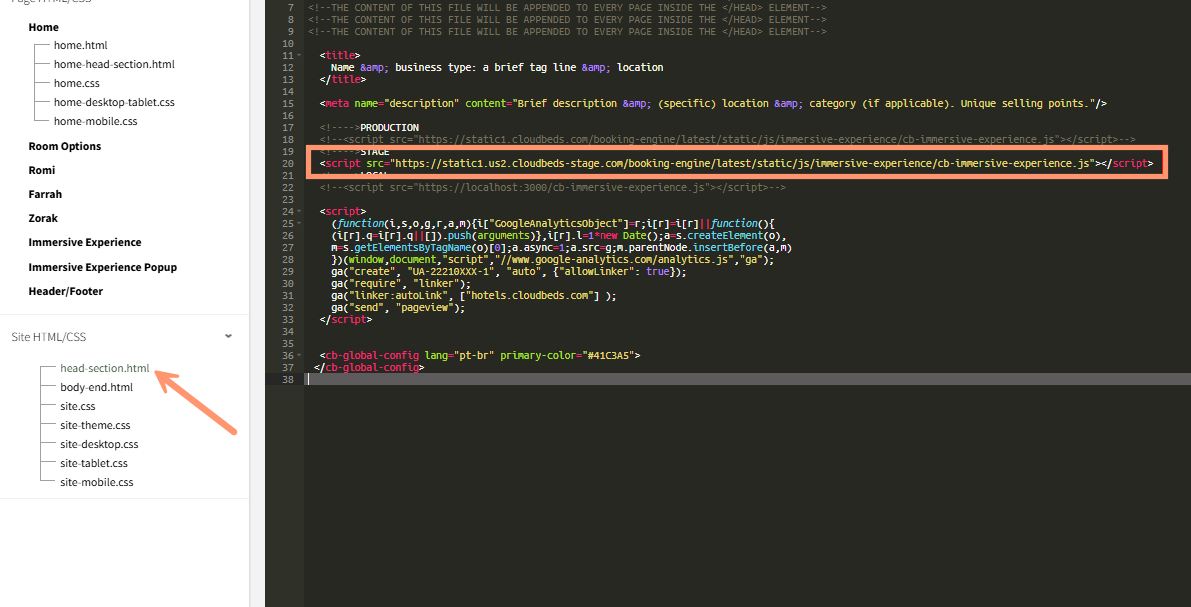Select the Header/Footer page entry
The height and width of the screenshot is (607, 1191).
tap(65, 291)
